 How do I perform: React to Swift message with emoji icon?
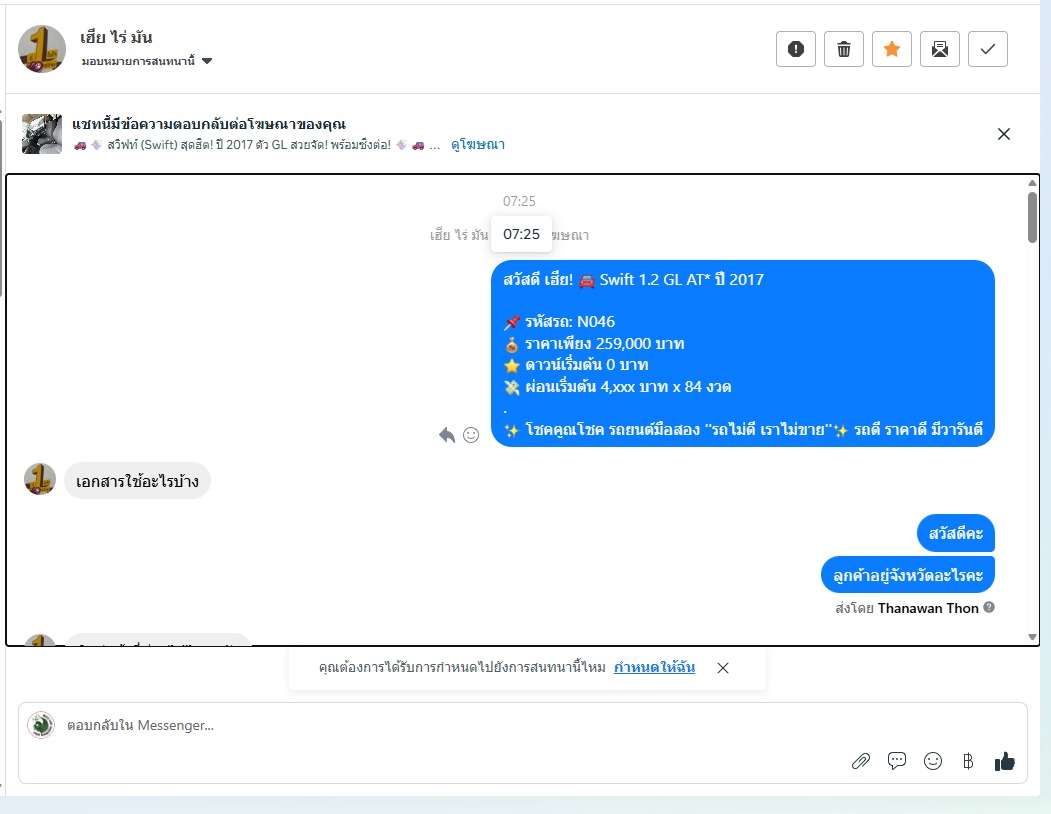471,435
